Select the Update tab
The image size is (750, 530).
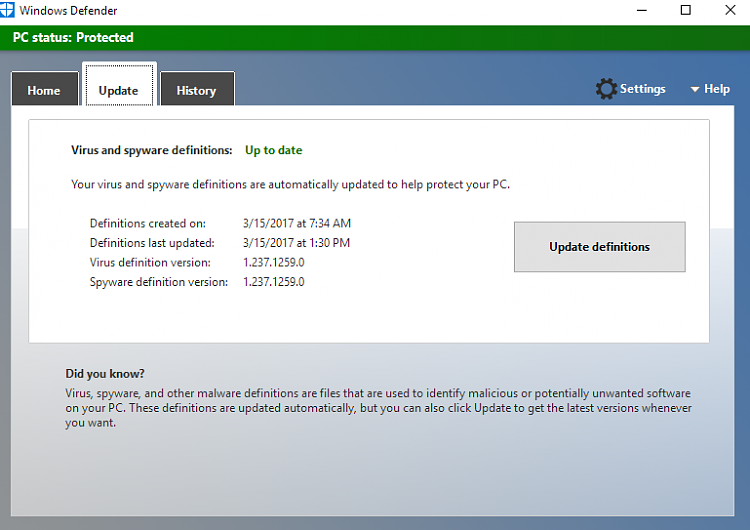tap(119, 85)
